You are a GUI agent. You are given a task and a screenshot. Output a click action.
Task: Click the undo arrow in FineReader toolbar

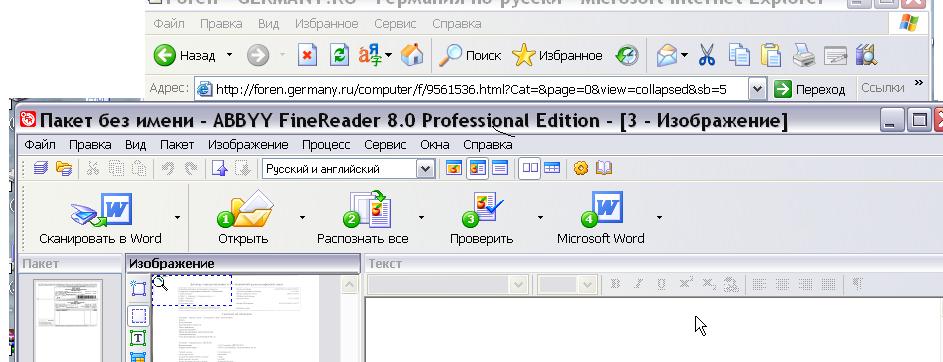point(168,168)
